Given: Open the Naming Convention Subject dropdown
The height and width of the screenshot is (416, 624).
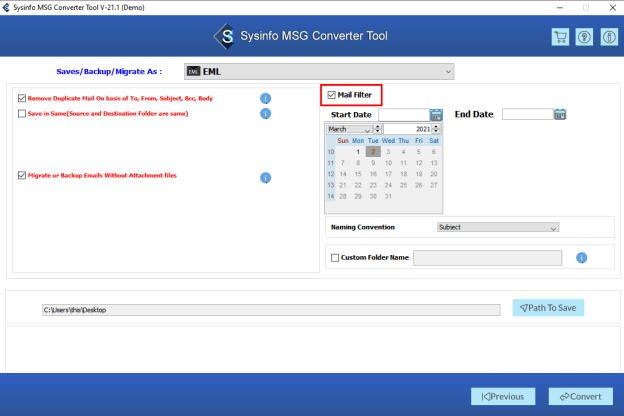Looking at the screenshot, I should click(x=498, y=227).
